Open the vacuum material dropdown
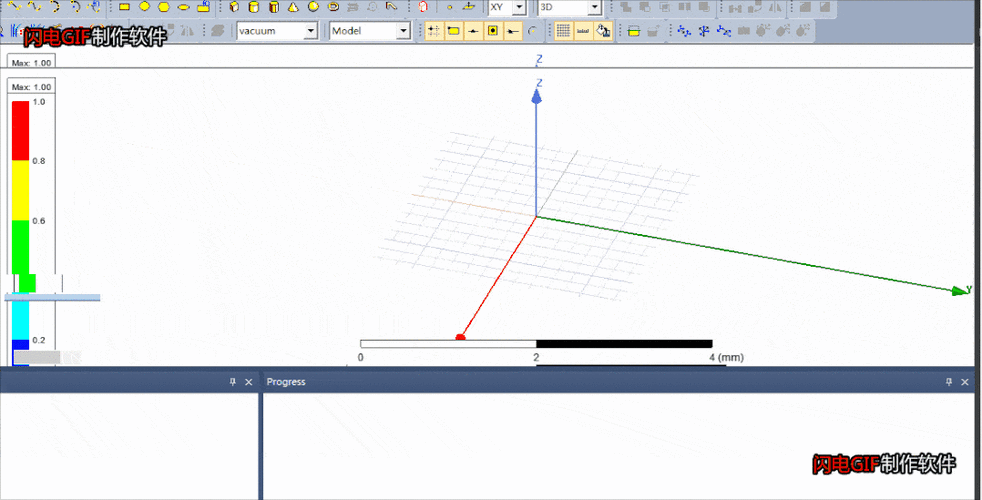Image resolution: width=982 pixels, height=500 pixels. tap(310, 31)
